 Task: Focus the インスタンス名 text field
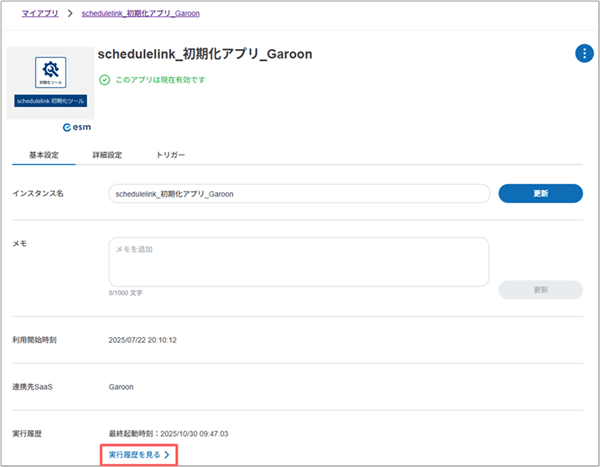(298, 194)
